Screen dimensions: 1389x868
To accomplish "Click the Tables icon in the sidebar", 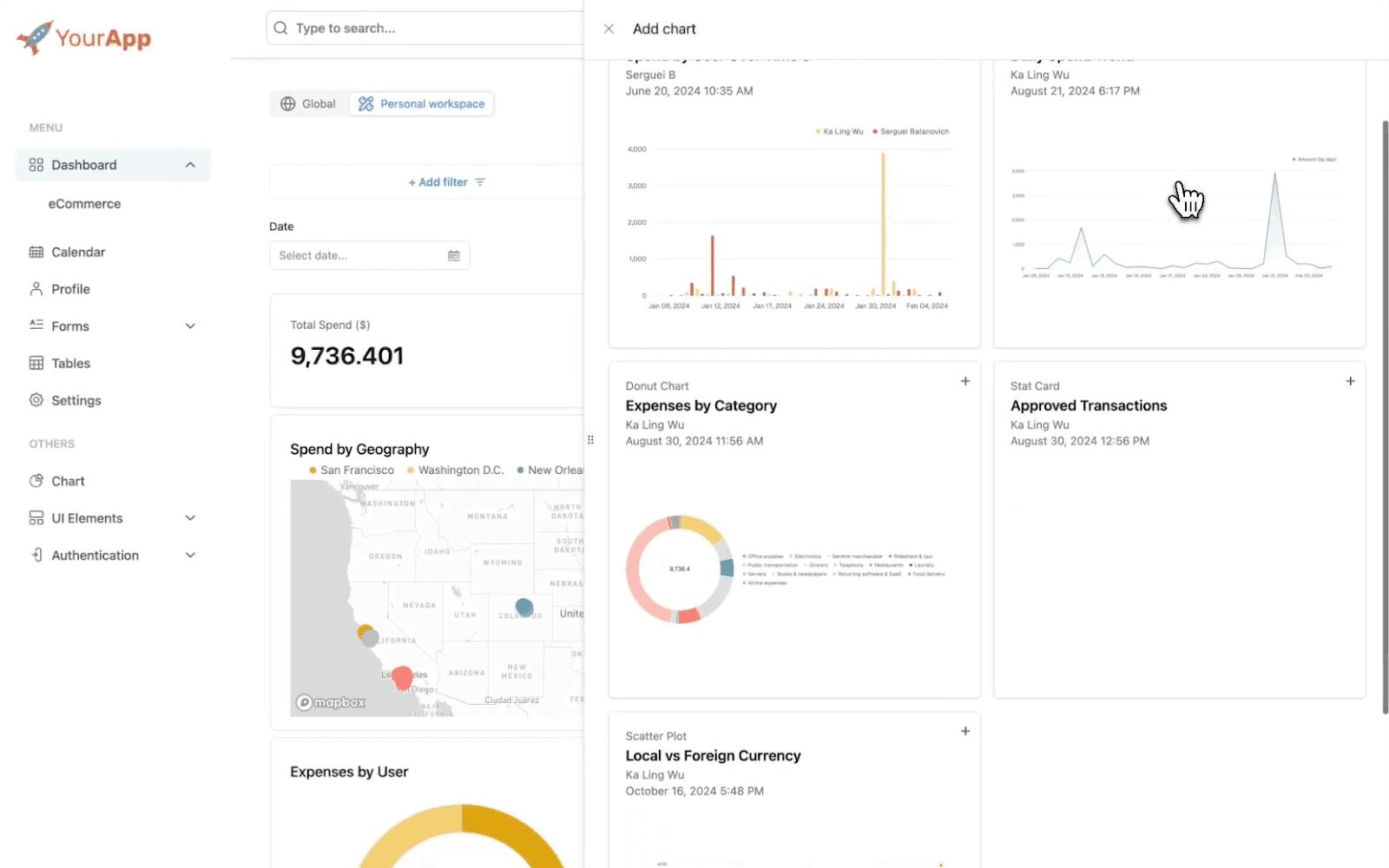I will click(x=36, y=363).
